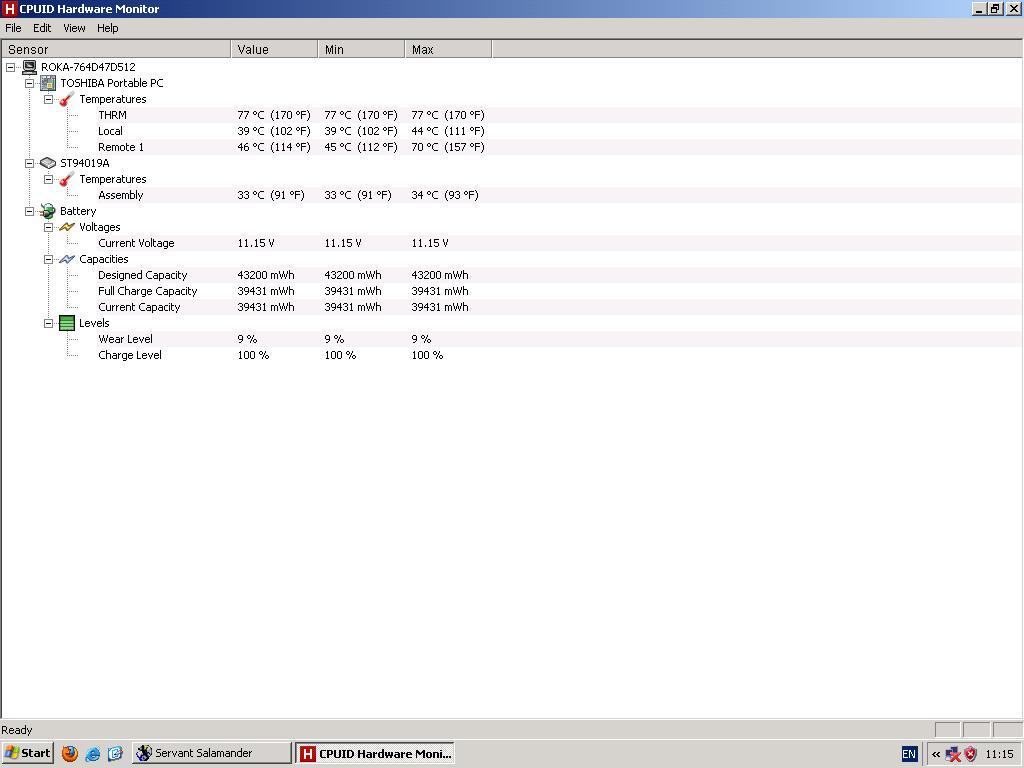1024x768 pixels.
Task: Open the Edit menu
Action: (42, 28)
